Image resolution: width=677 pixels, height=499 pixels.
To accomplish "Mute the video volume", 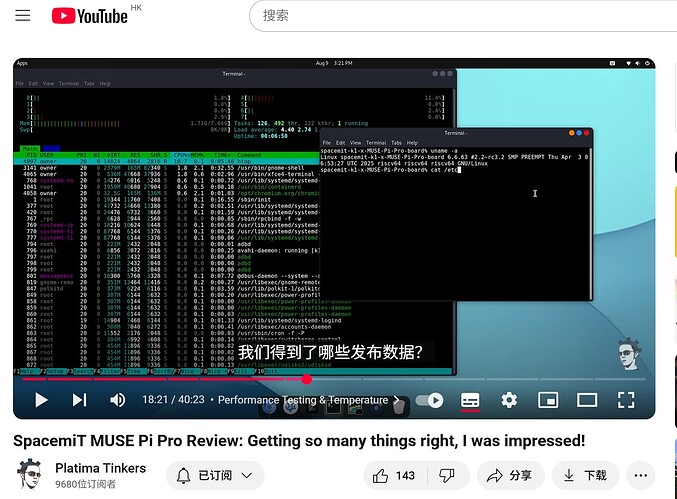I will tap(117, 400).
